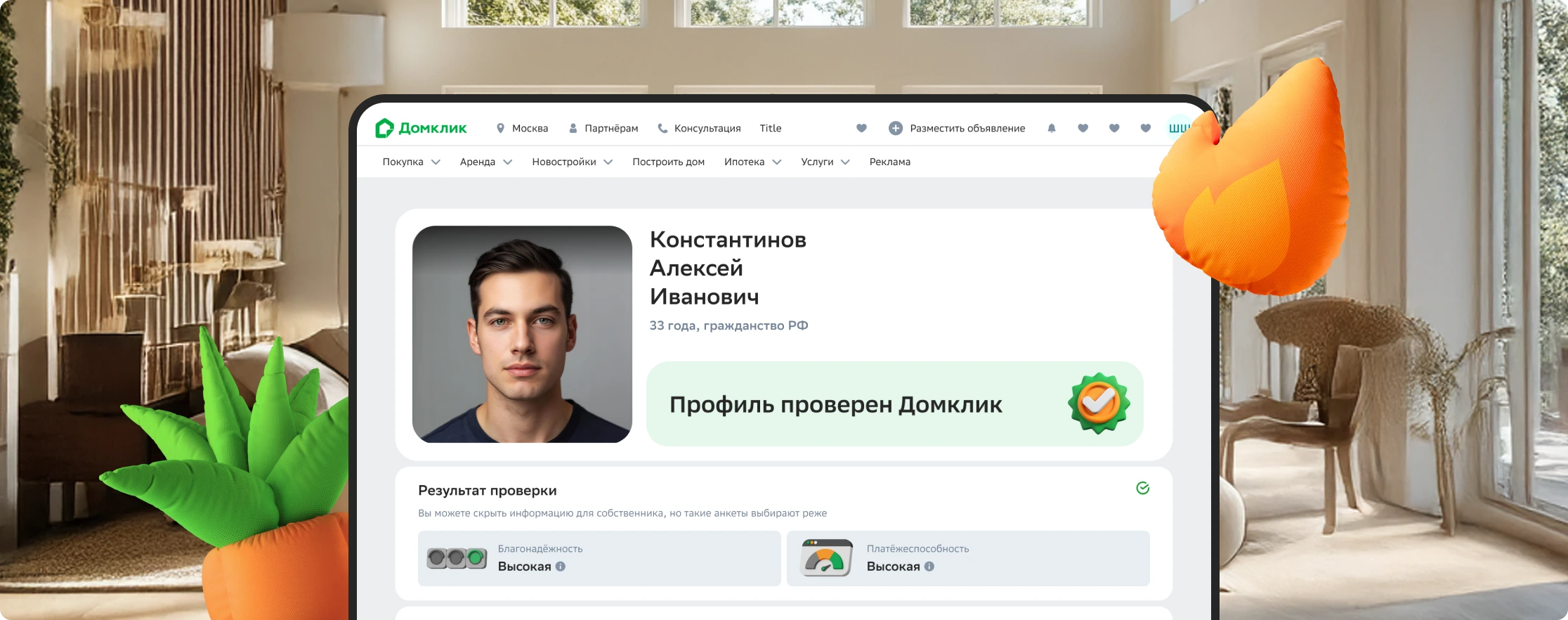
Task: Click the text 33 года, гражданство РФ
Action: pyautogui.click(x=729, y=325)
